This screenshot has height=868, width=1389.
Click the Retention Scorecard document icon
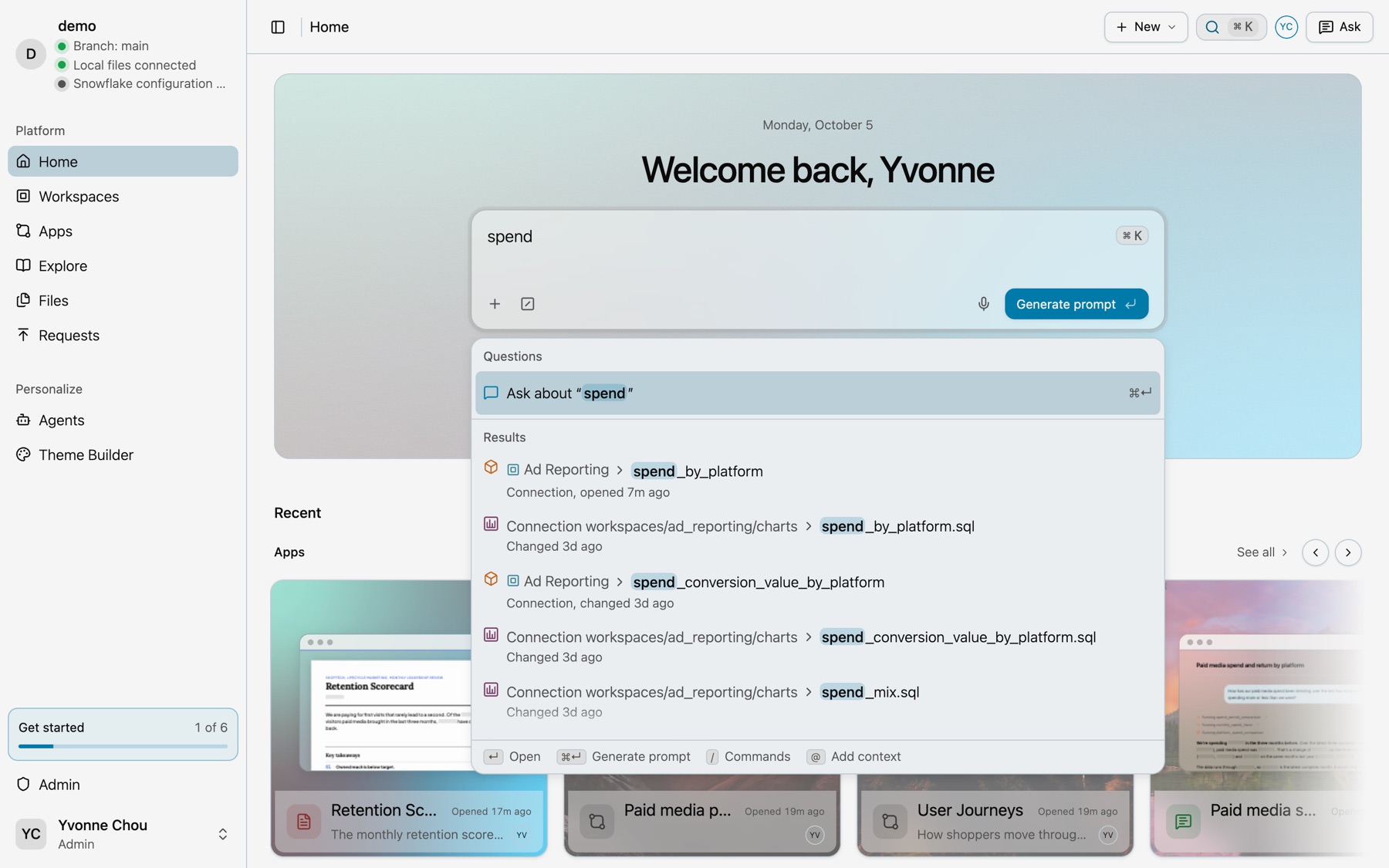(x=303, y=822)
